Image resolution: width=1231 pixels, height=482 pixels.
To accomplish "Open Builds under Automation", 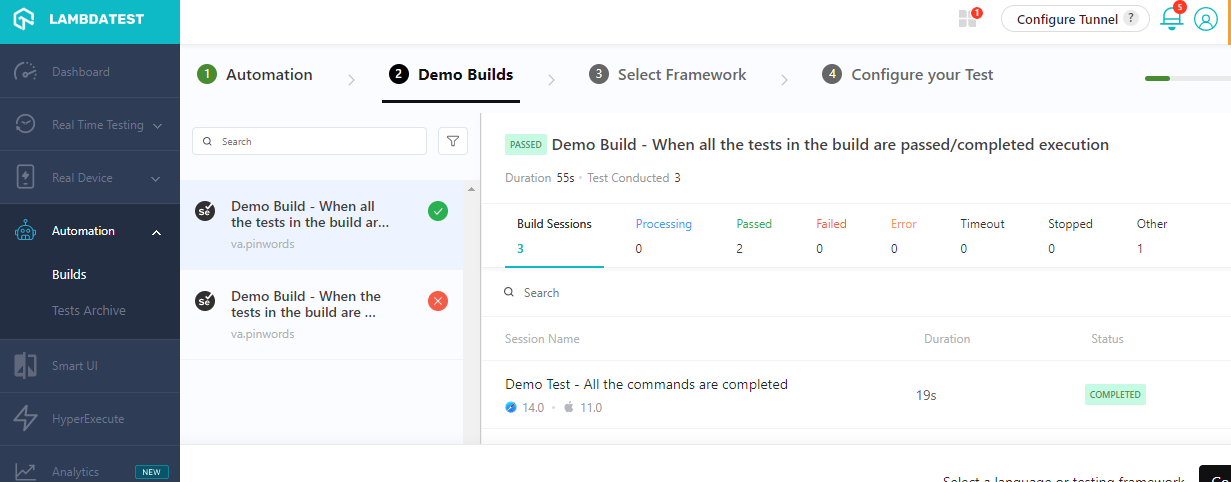I will 69,274.
